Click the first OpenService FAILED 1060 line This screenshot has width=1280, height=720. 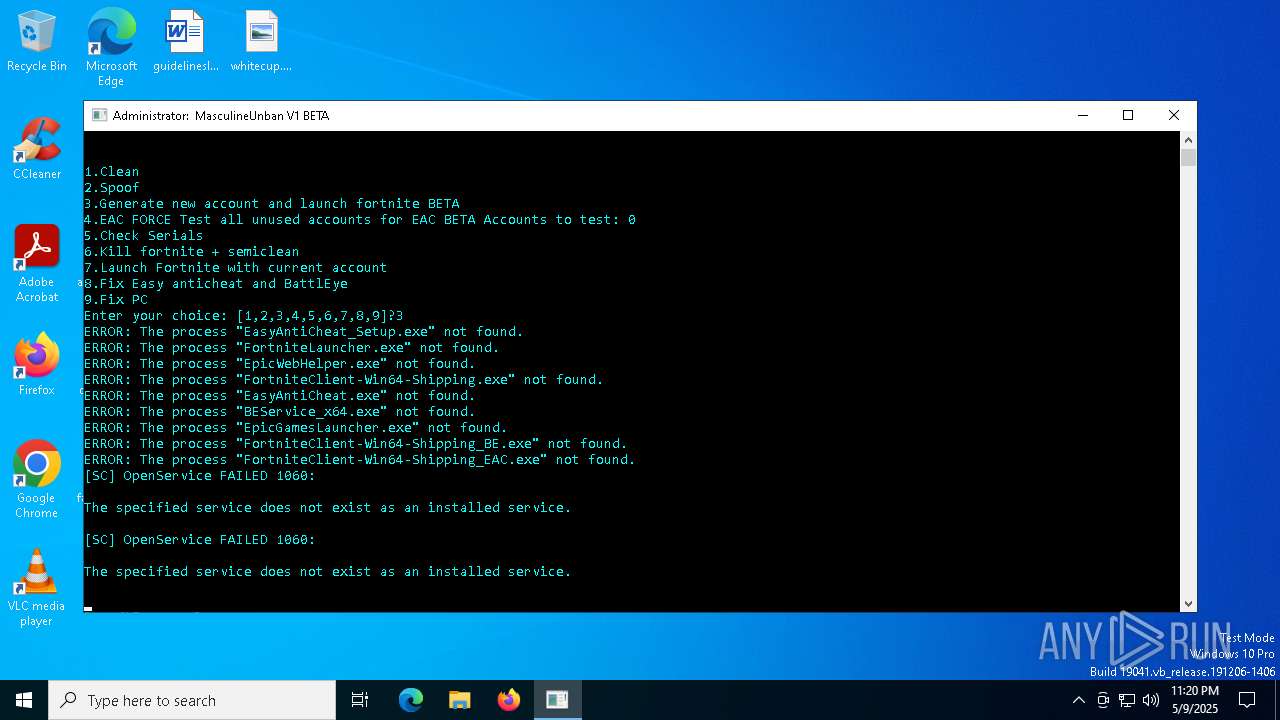[200, 476]
